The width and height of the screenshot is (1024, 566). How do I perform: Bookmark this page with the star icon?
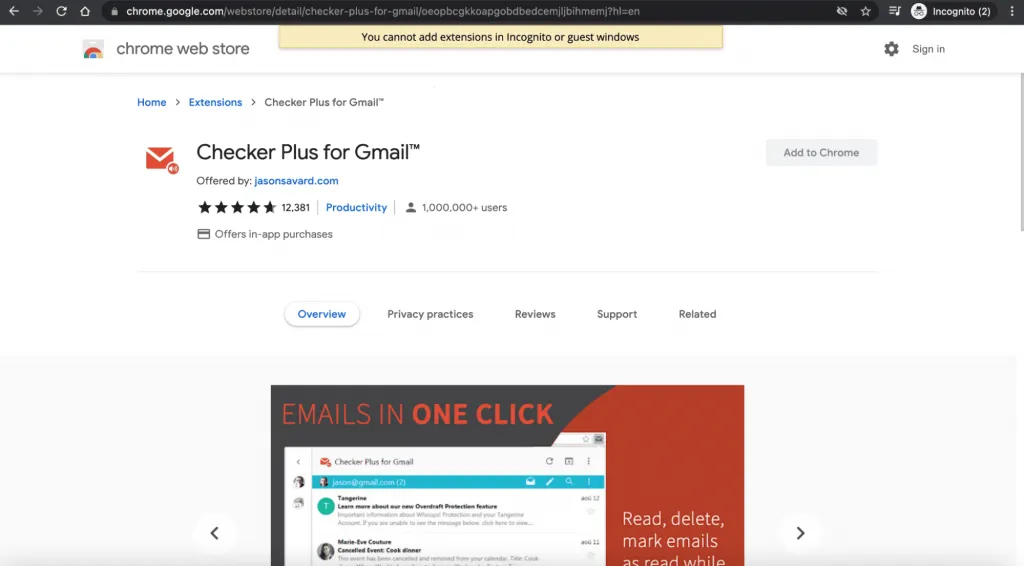865,11
